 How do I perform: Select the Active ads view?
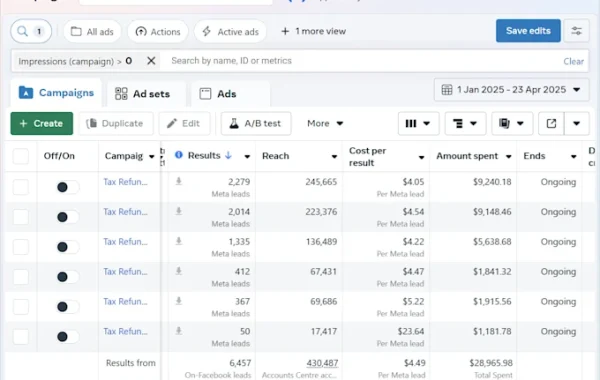coord(230,31)
